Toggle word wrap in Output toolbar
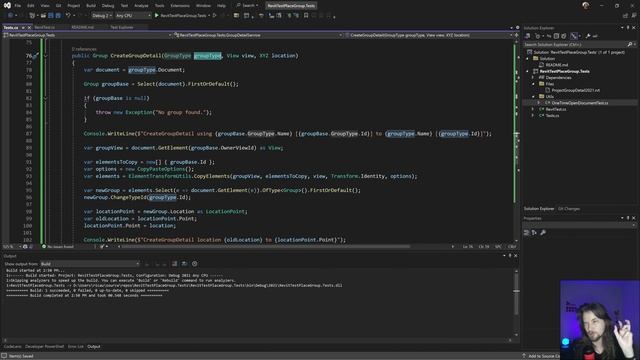The image size is (640, 360). click(184, 264)
